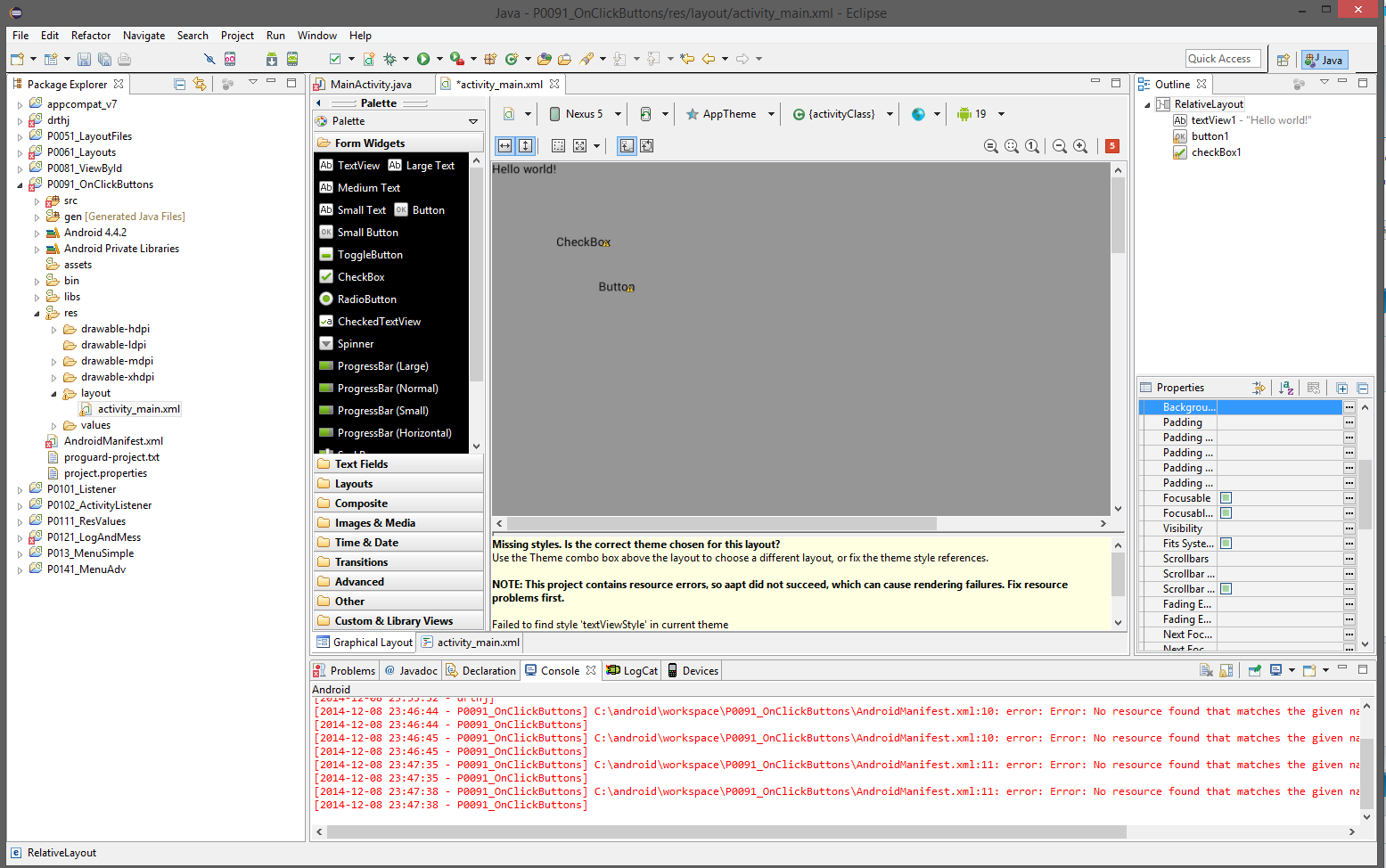Open the Palette options dropdown arrow
This screenshot has width=1386, height=868.
coord(473,121)
